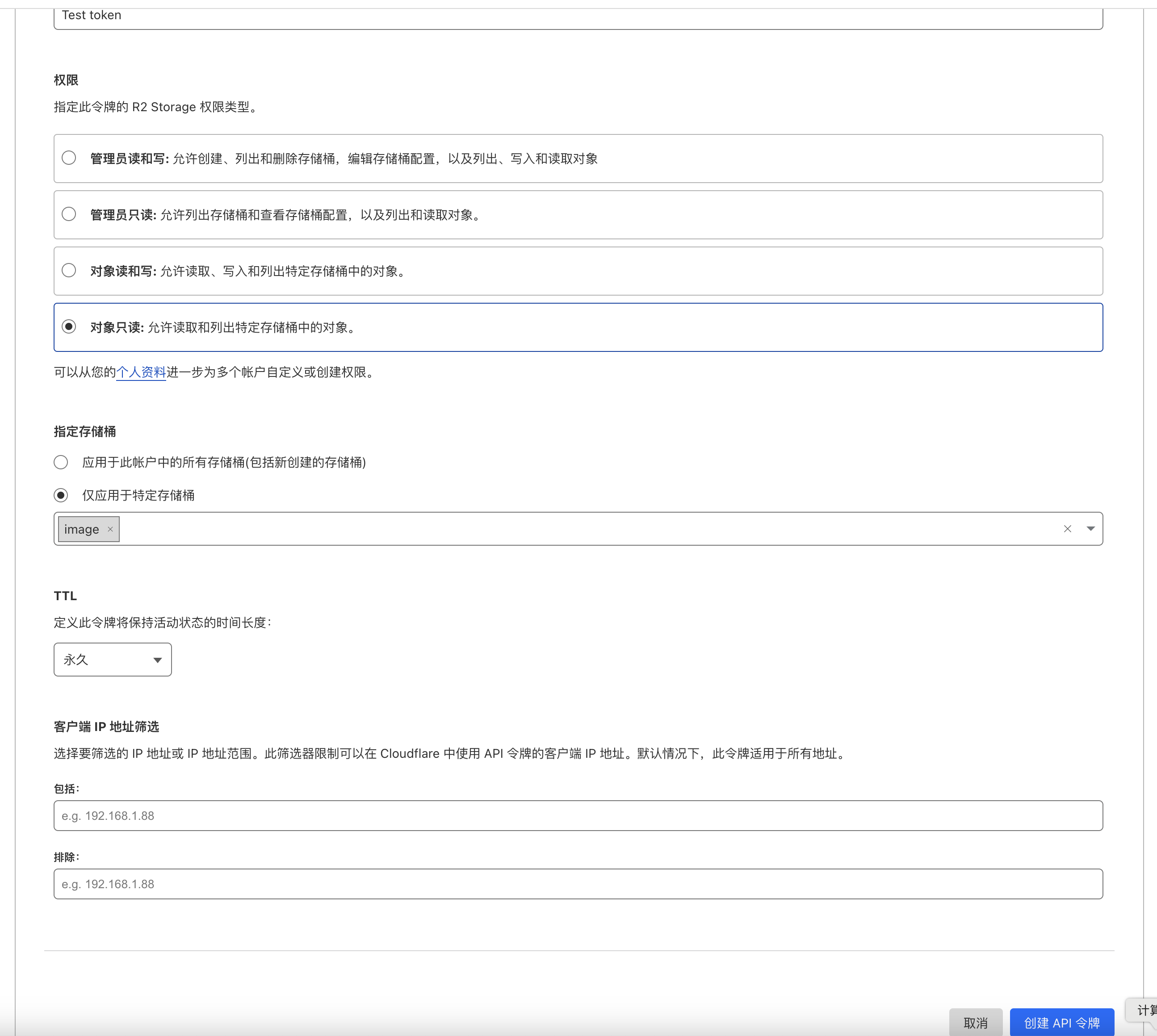
Task: Click the TTL section heading
Action: tap(66, 596)
